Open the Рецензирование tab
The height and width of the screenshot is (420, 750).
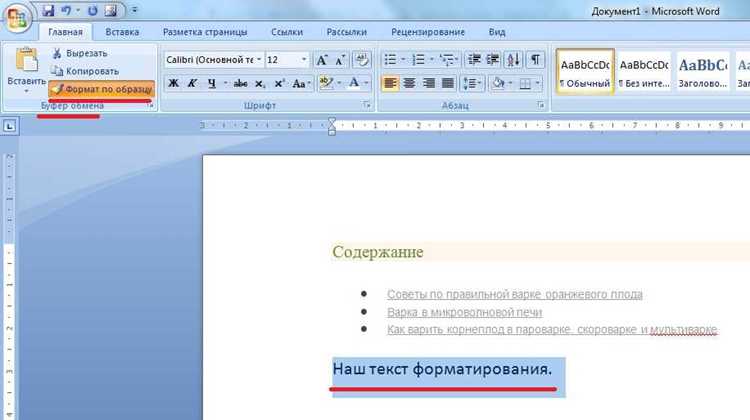[x=428, y=32]
